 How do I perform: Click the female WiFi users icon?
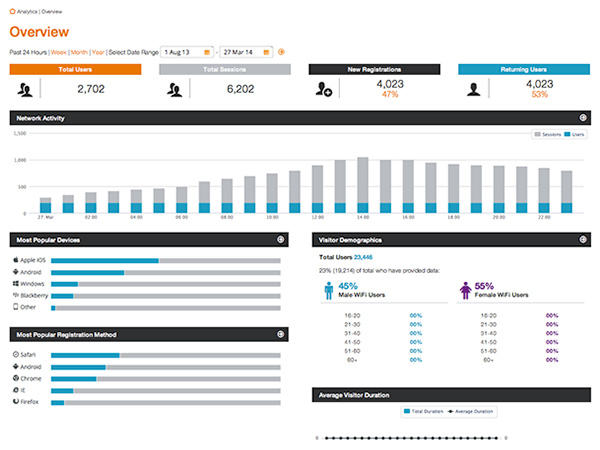[x=464, y=290]
